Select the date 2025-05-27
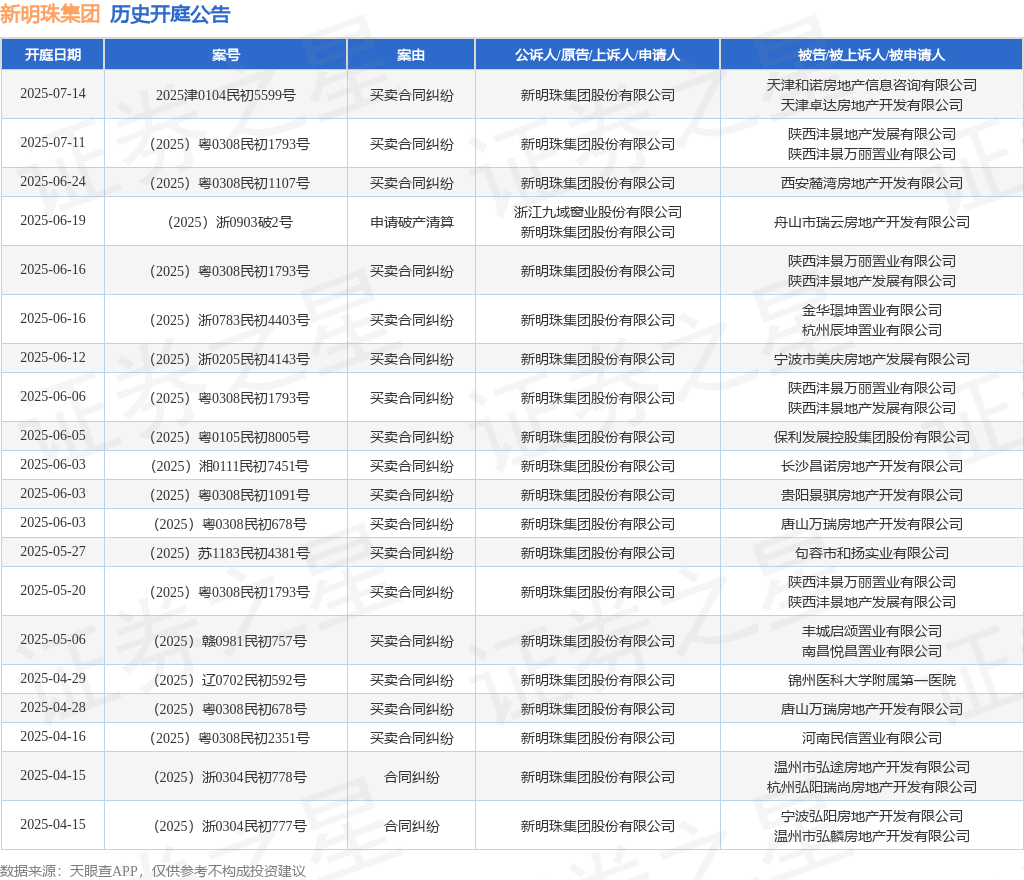Viewport: 1024px width, 880px height. click(53, 552)
